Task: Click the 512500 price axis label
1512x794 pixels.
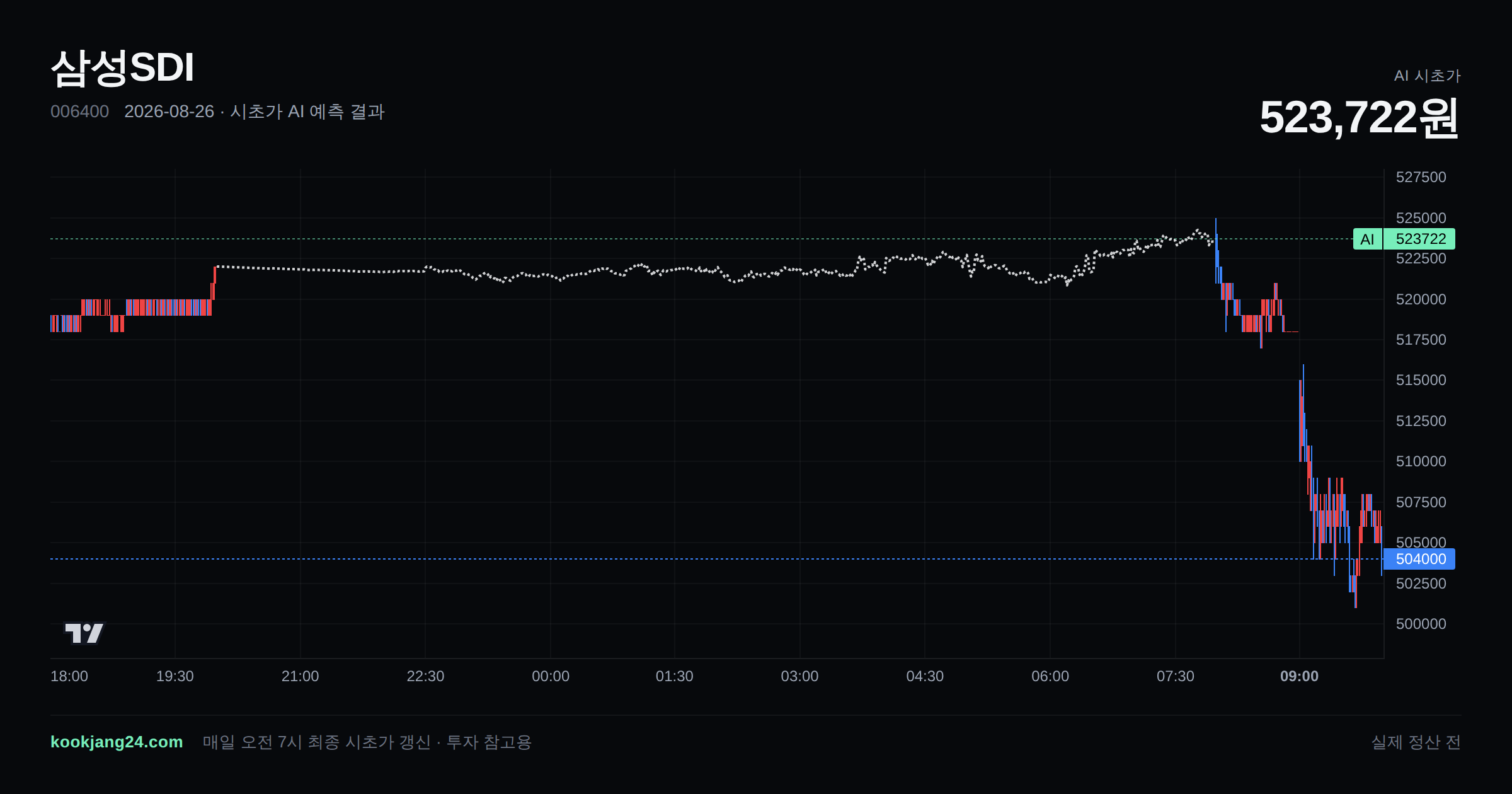Action: (x=1421, y=421)
